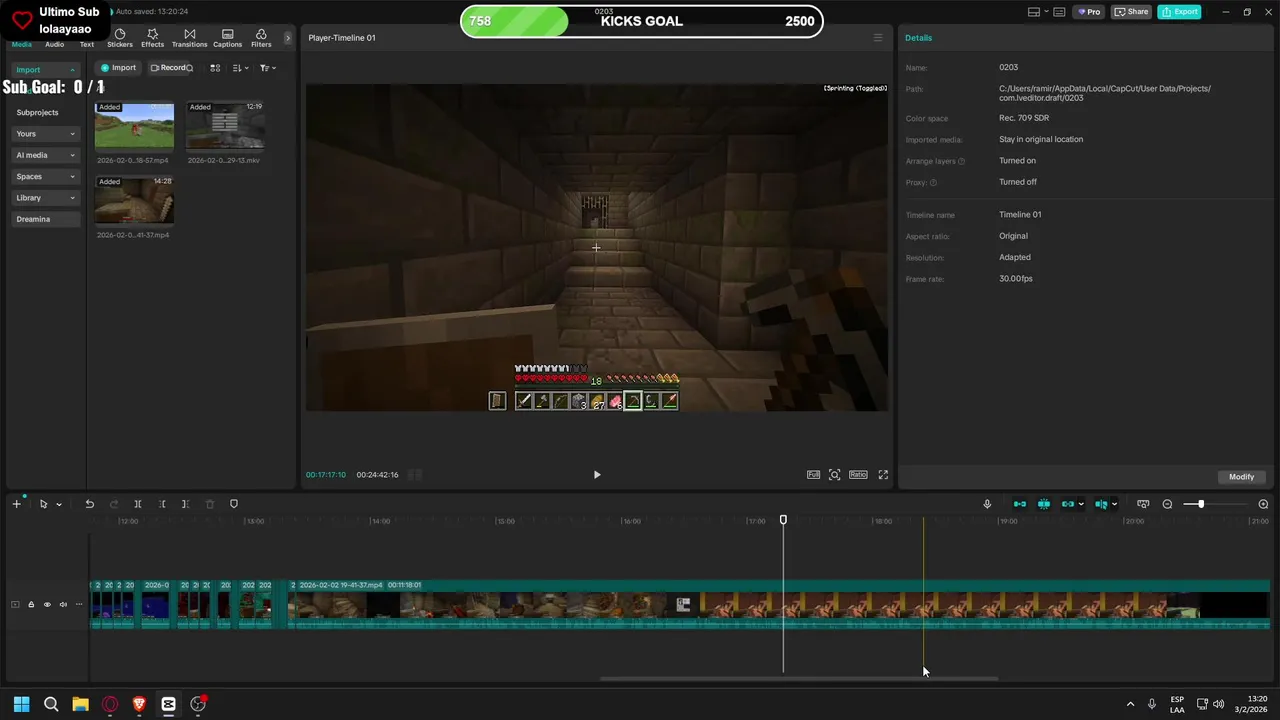Show more panel tabs with arrow

tap(288, 38)
